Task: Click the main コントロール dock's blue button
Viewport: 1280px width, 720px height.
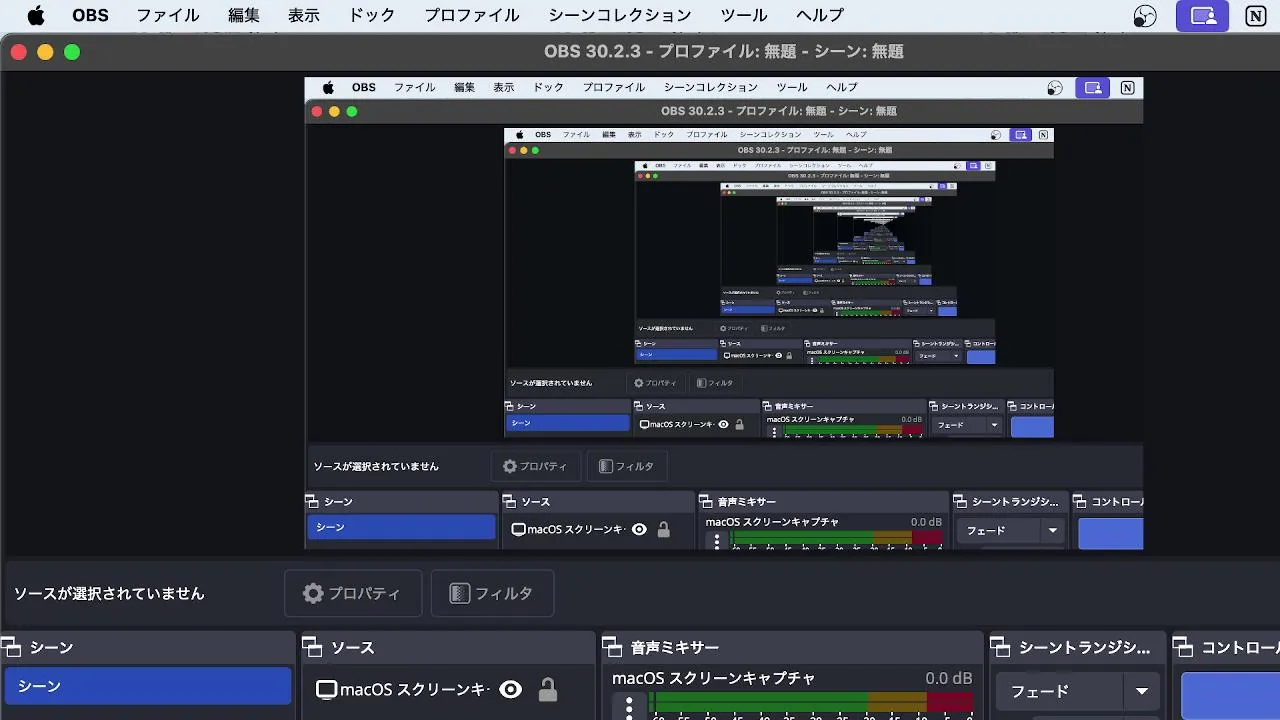Action: tap(1231, 696)
